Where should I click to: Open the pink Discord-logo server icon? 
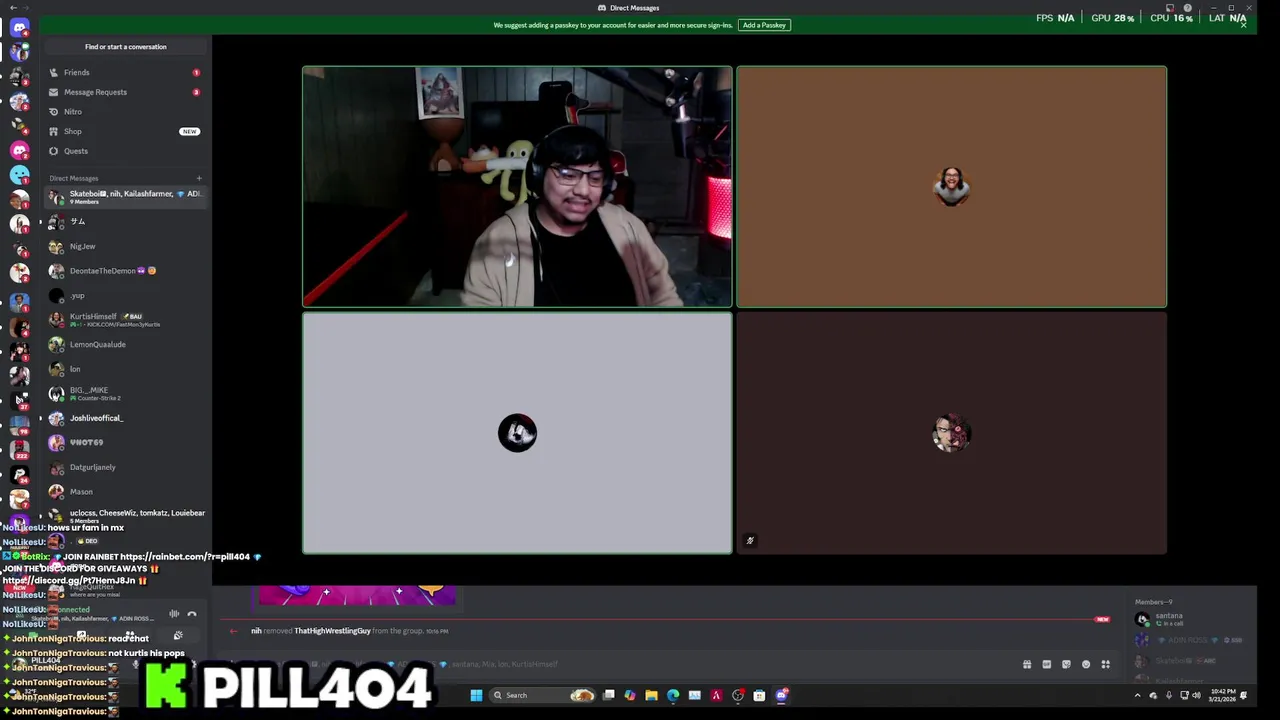(x=19, y=150)
